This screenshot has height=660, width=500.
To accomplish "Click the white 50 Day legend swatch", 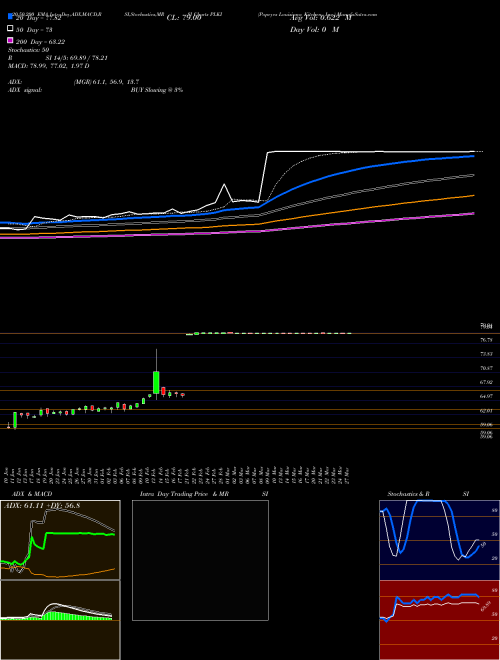I will 11,29.
